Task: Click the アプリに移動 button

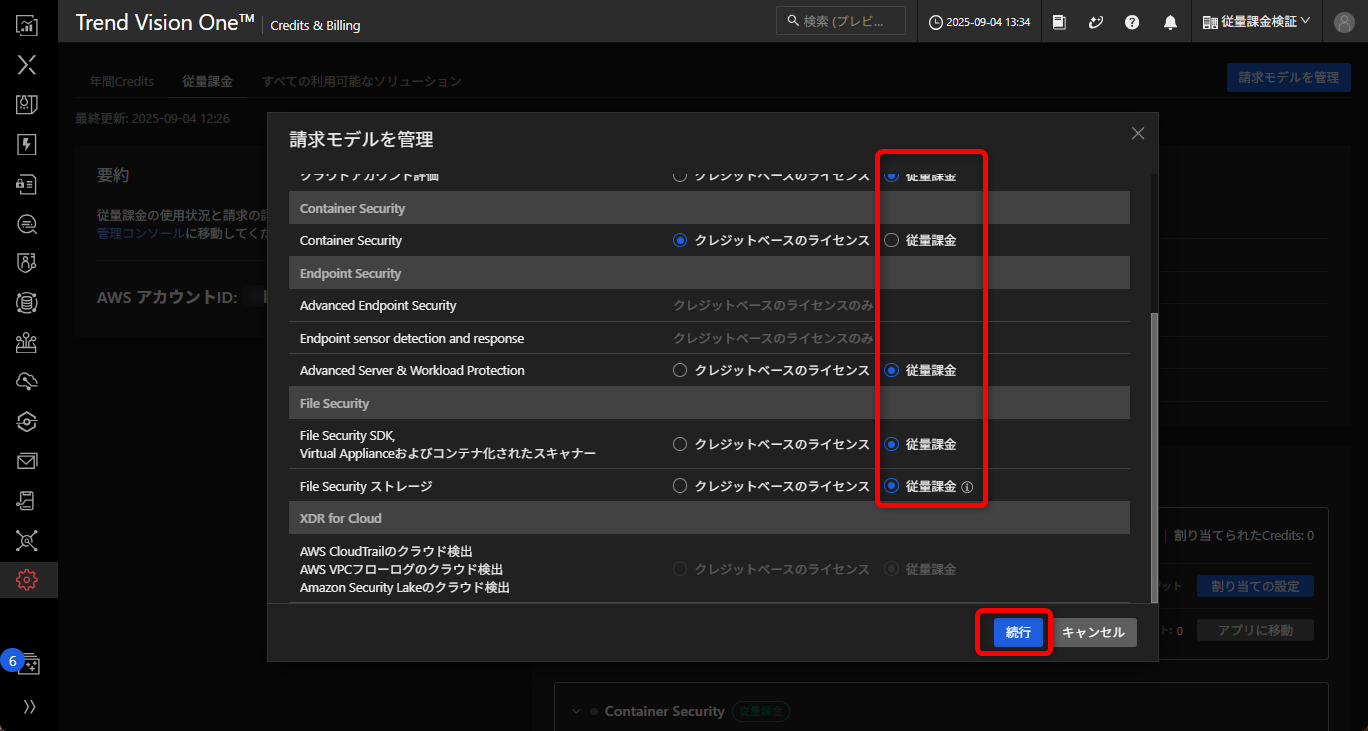Action: pos(1255,631)
